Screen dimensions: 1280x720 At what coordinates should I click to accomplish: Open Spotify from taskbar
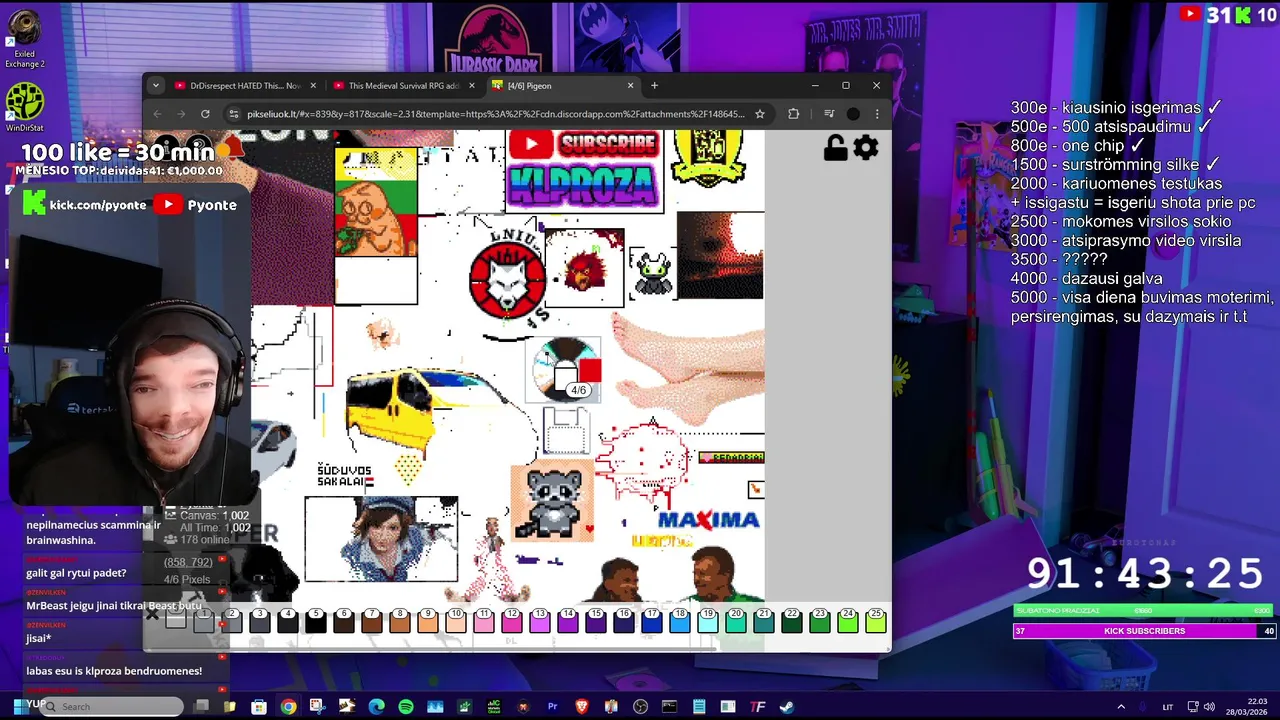[406, 707]
